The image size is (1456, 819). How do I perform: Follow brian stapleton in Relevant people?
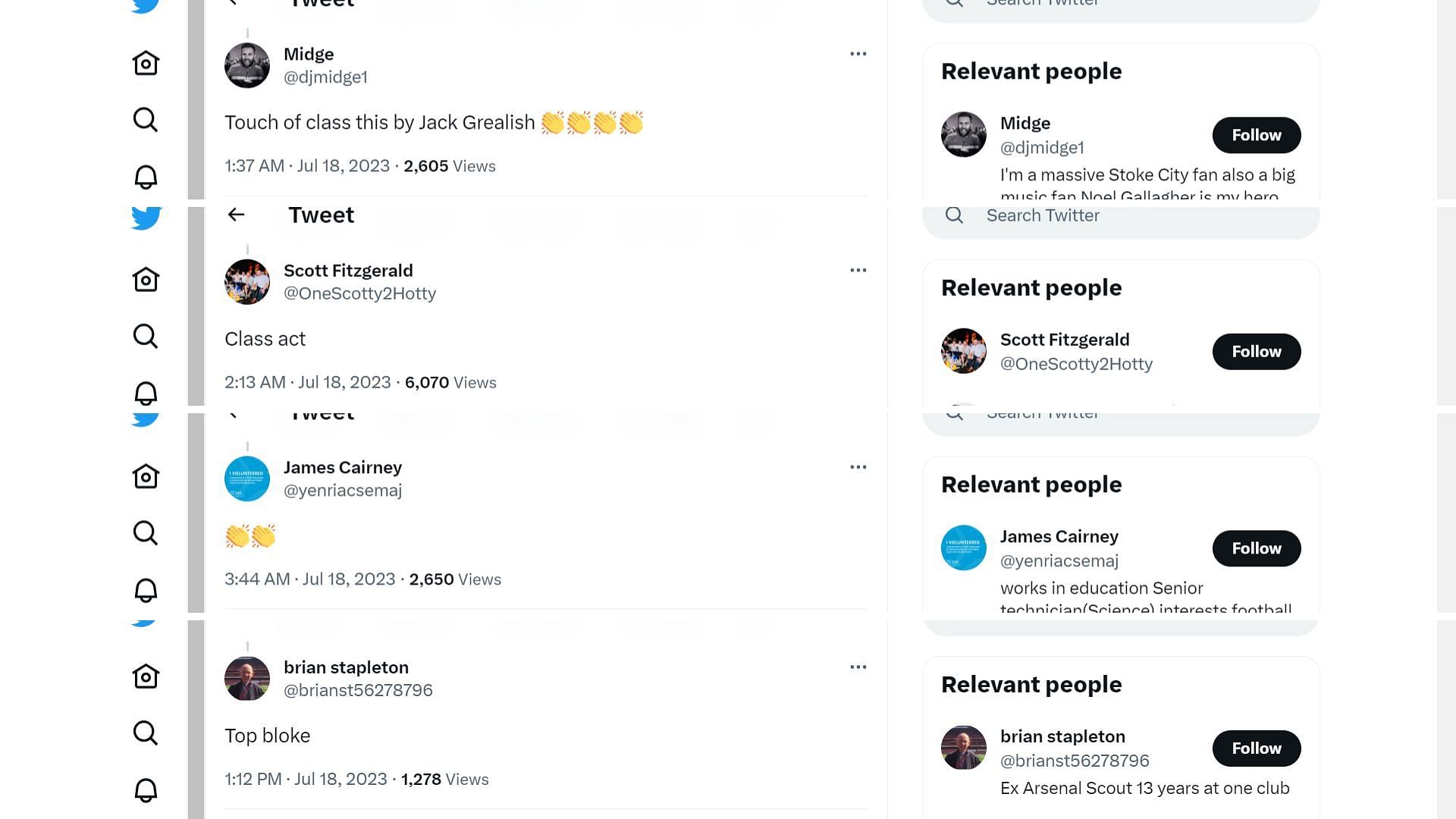[x=1256, y=748]
